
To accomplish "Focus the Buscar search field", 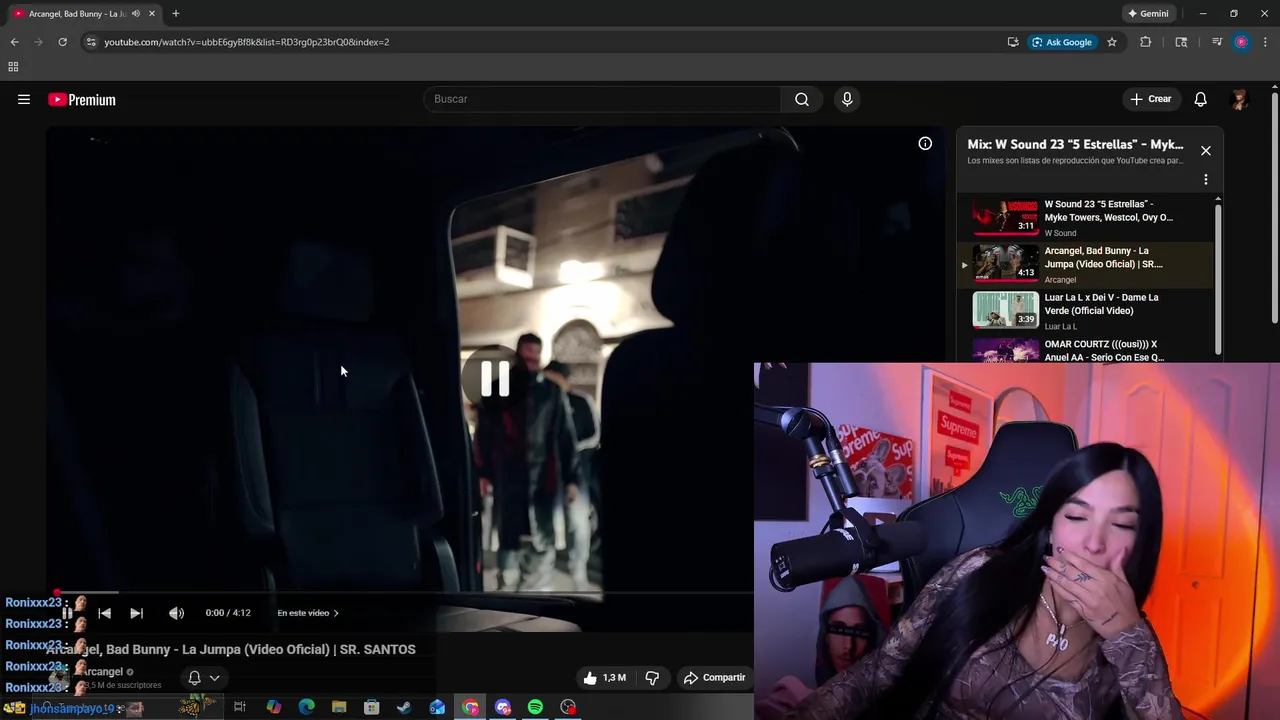I will 603,99.
